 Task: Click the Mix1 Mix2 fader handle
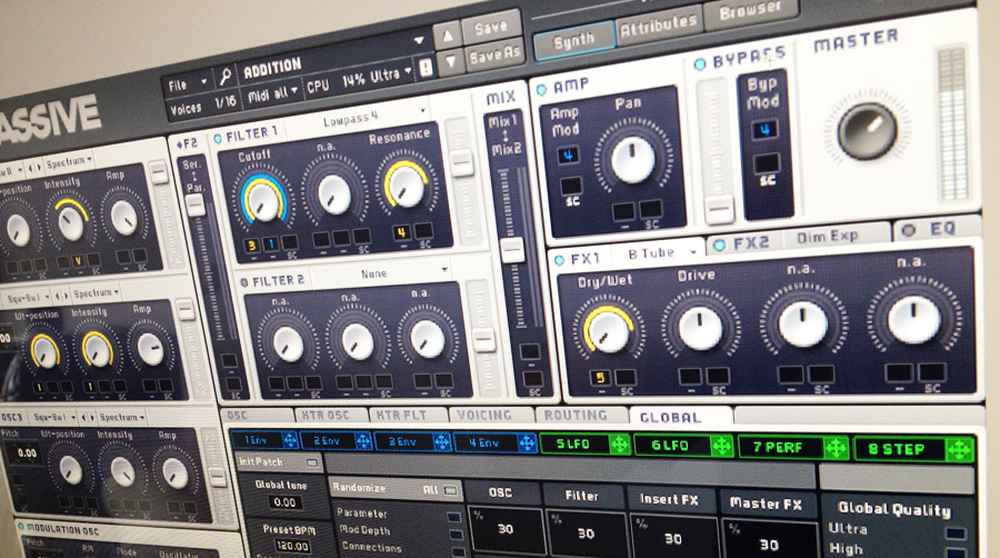[512, 251]
